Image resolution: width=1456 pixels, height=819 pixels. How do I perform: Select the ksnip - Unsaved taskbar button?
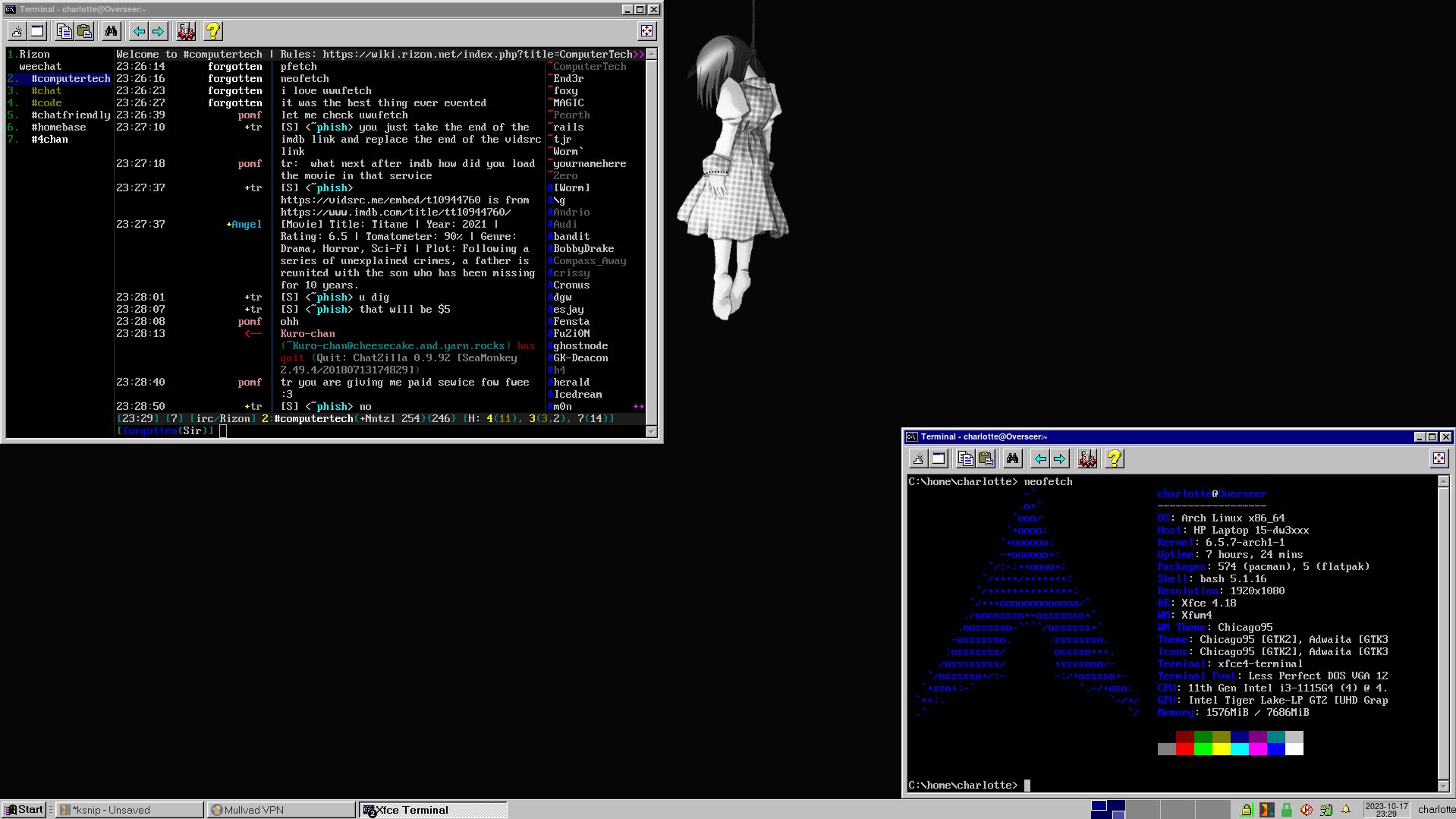pyautogui.click(x=129, y=810)
